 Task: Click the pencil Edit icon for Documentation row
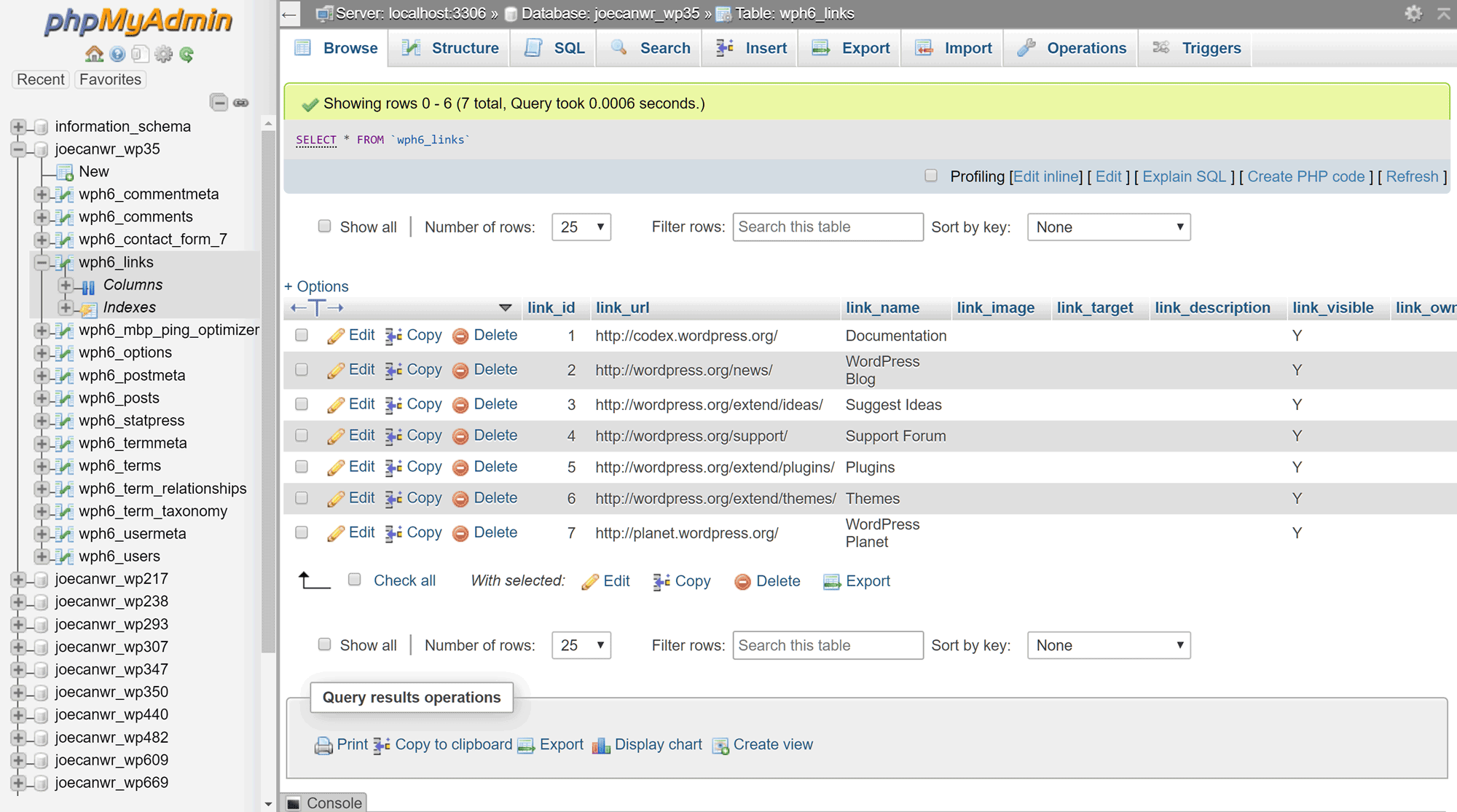tap(336, 336)
